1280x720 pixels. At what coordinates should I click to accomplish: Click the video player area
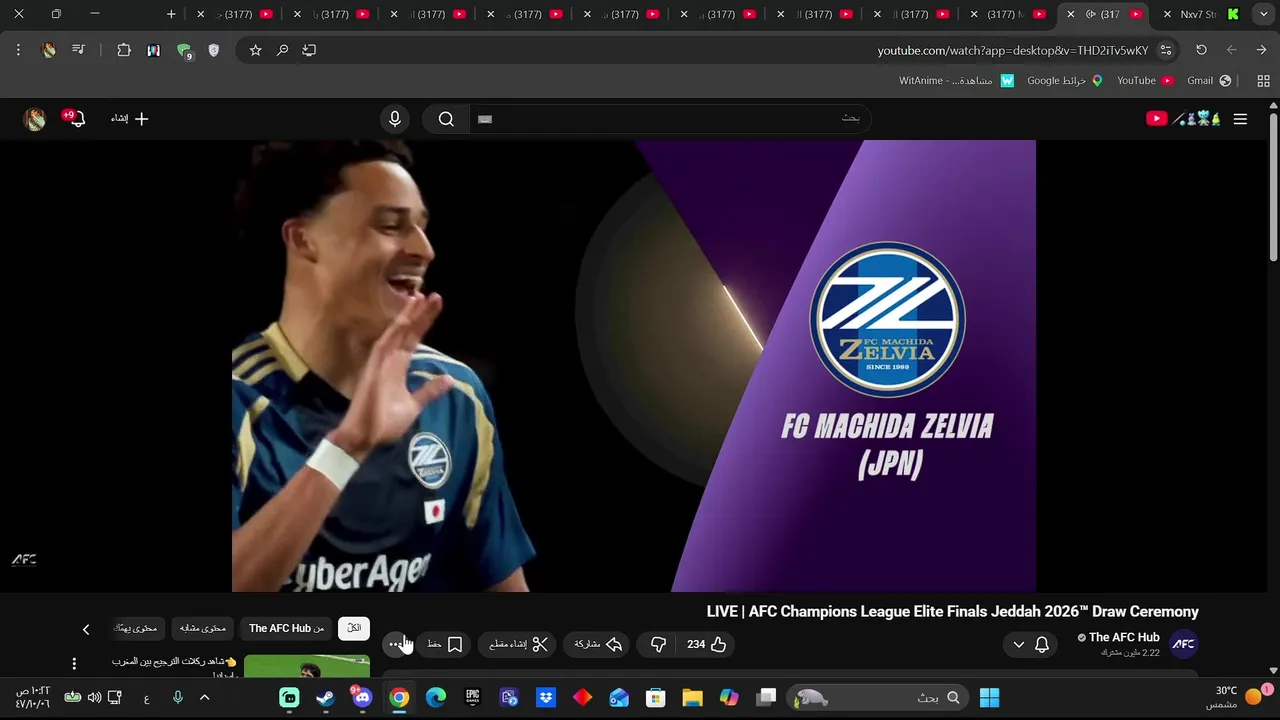tap(634, 366)
